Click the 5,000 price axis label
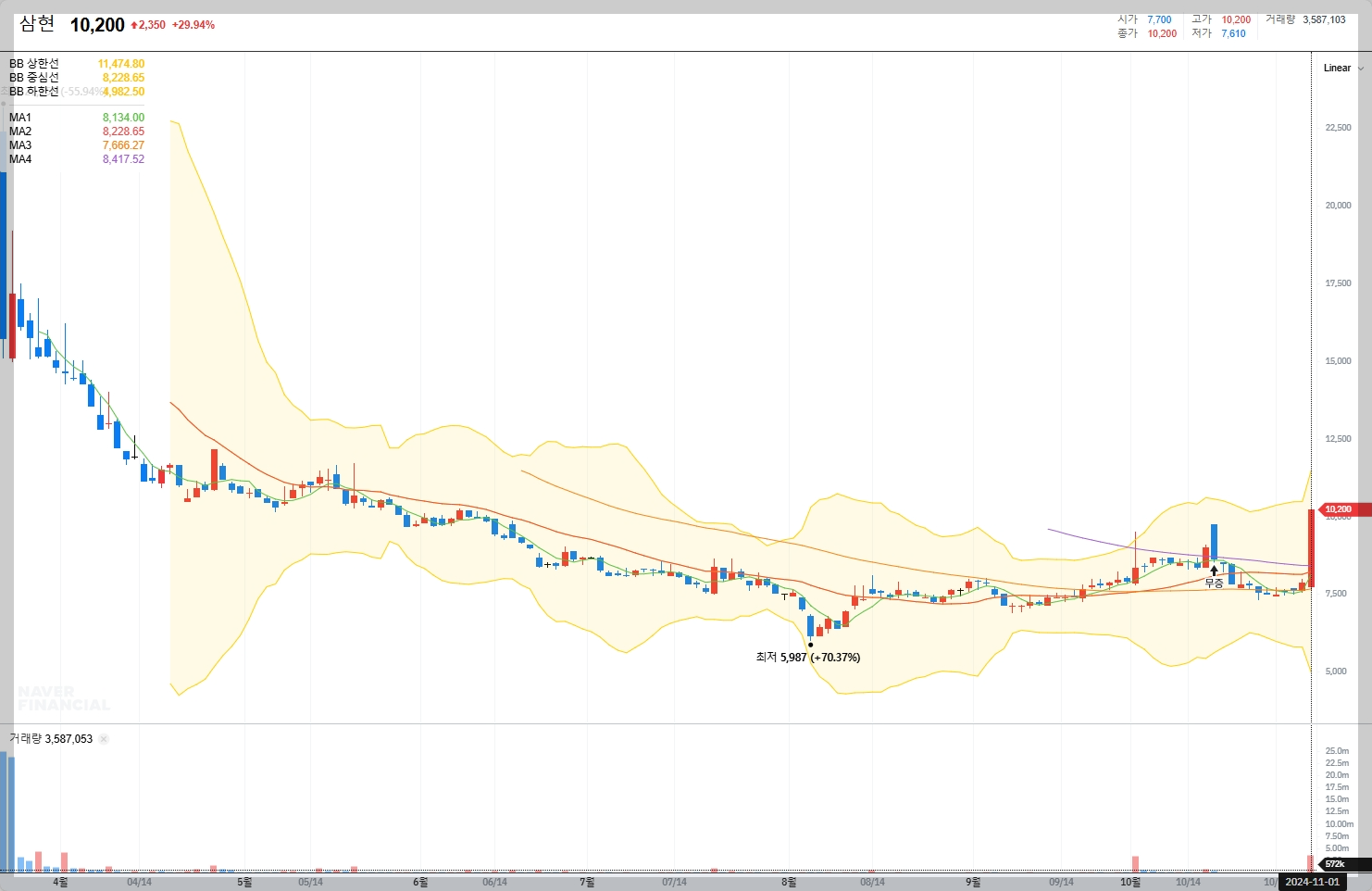 (x=1336, y=671)
